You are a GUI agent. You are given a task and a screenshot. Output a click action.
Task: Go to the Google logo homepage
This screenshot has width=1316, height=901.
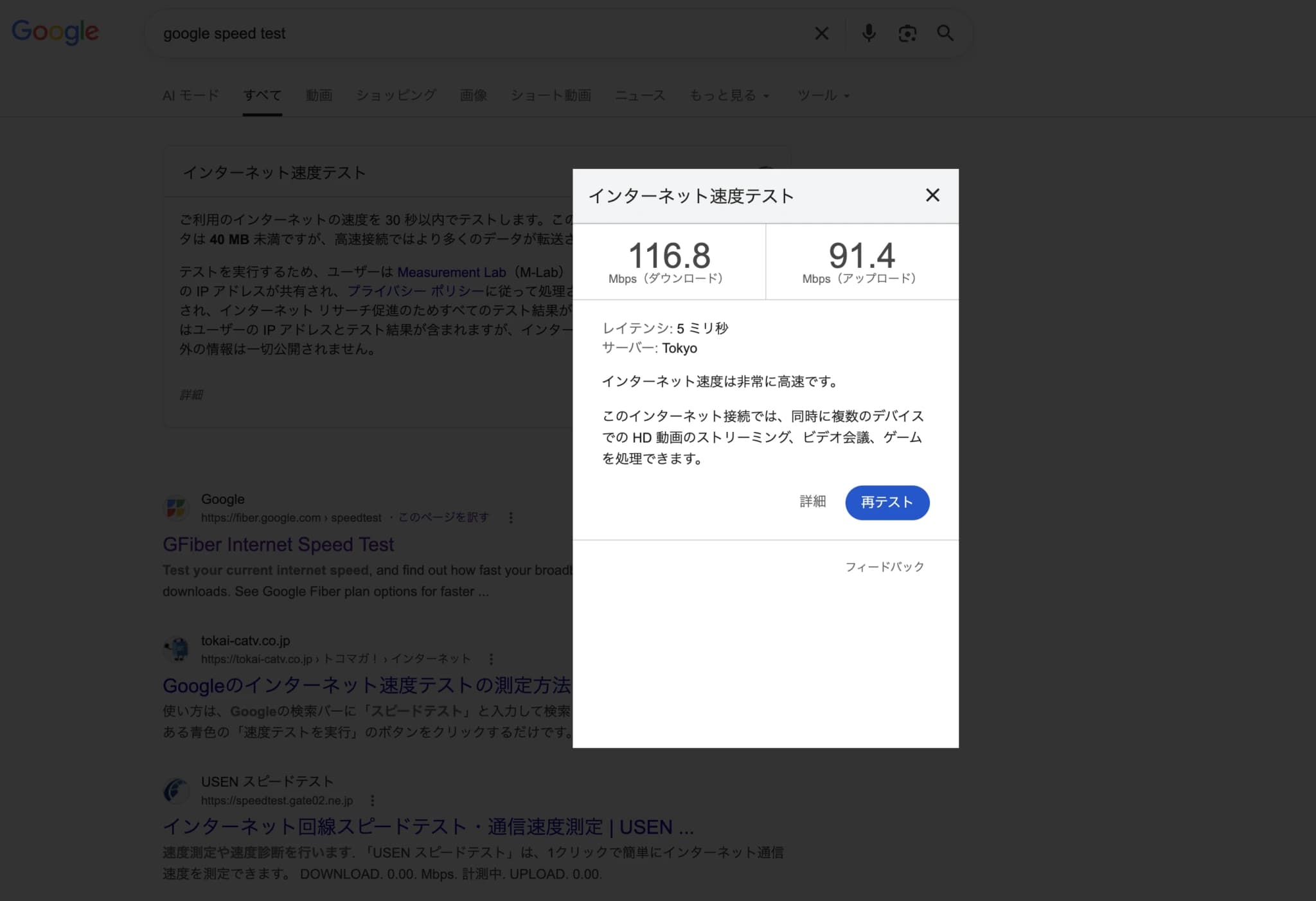click(55, 32)
